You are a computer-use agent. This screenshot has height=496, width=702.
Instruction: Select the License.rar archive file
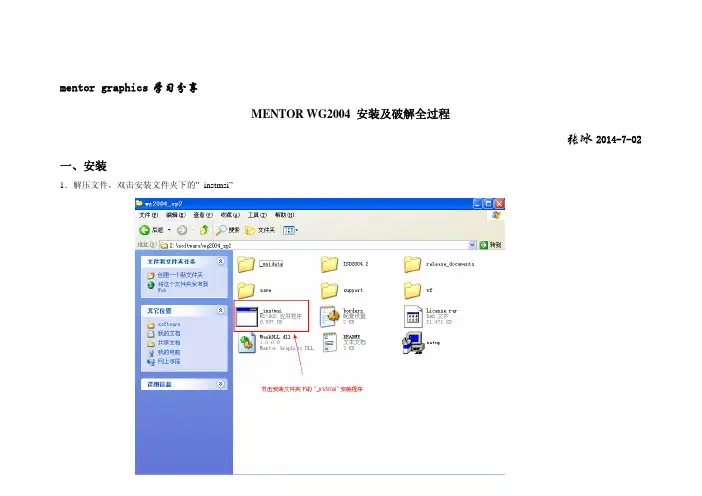point(412,316)
